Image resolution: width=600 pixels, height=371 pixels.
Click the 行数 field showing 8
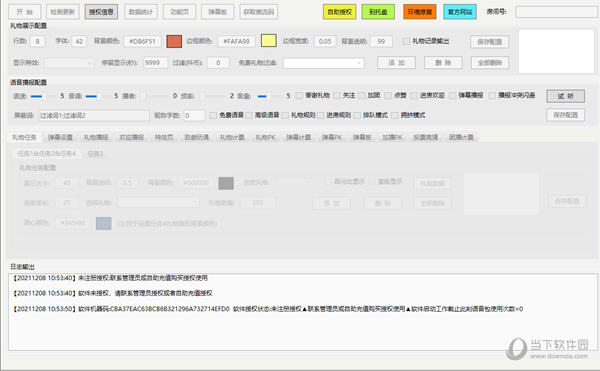coord(38,41)
